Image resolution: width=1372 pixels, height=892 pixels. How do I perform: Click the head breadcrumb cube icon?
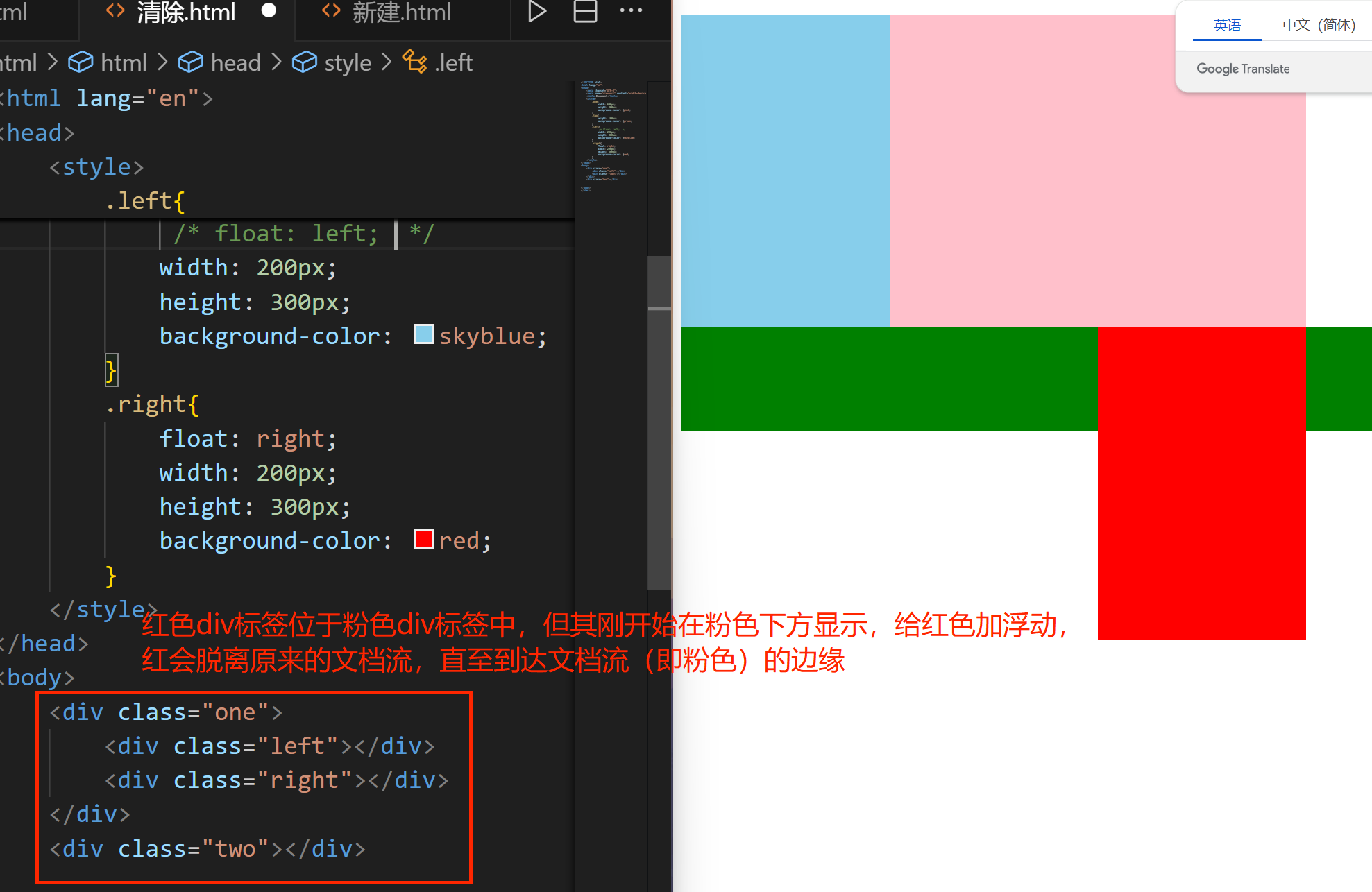[190, 62]
